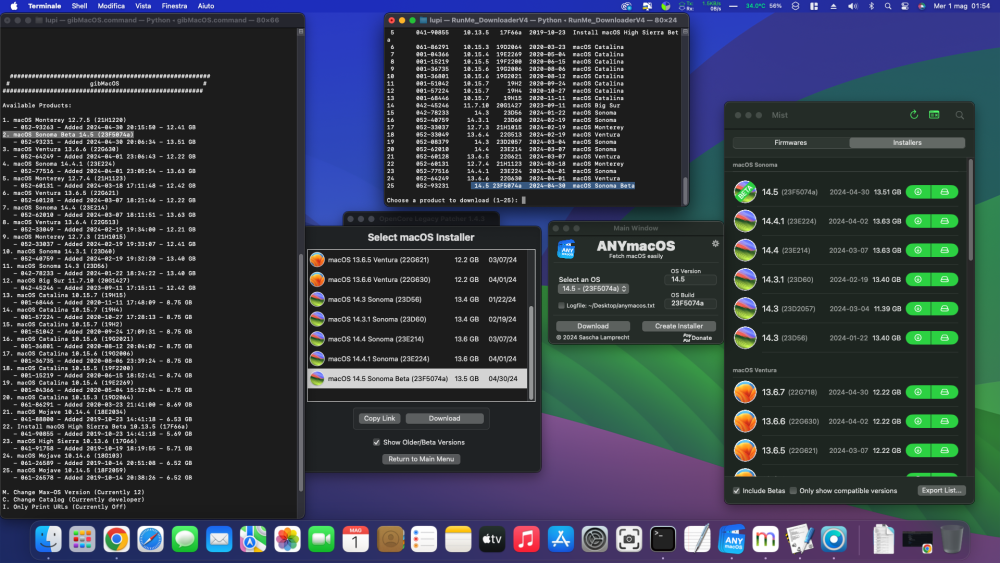This screenshot has width=1000, height=563.
Task: Click Copy Link in OpenCore Patcher
Action: click(x=379, y=418)
